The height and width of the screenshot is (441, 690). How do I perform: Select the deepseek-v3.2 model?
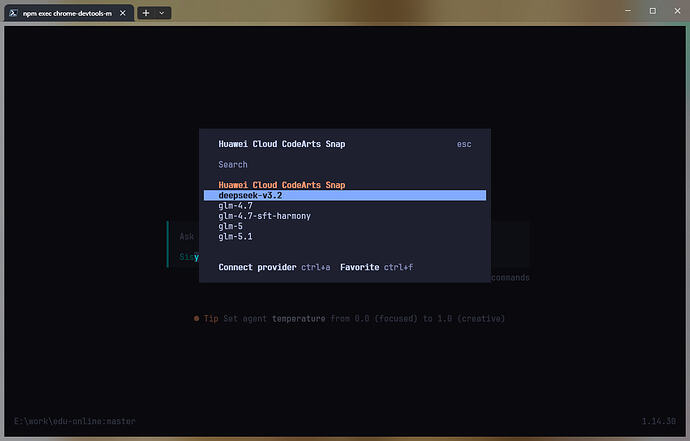coord(345,195)
